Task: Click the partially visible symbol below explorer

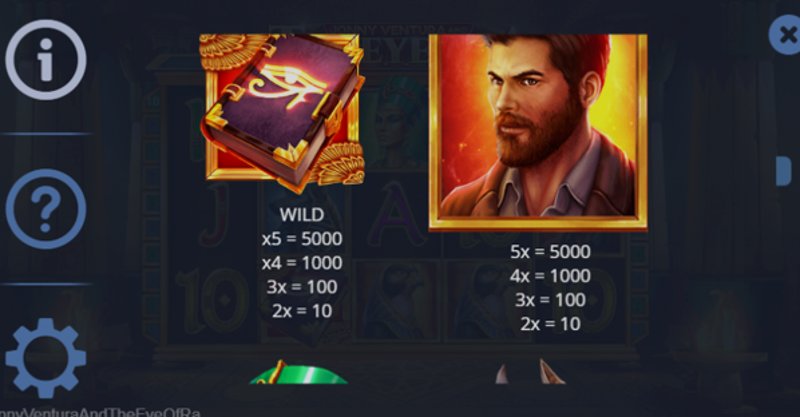Action: coord(531,372)
